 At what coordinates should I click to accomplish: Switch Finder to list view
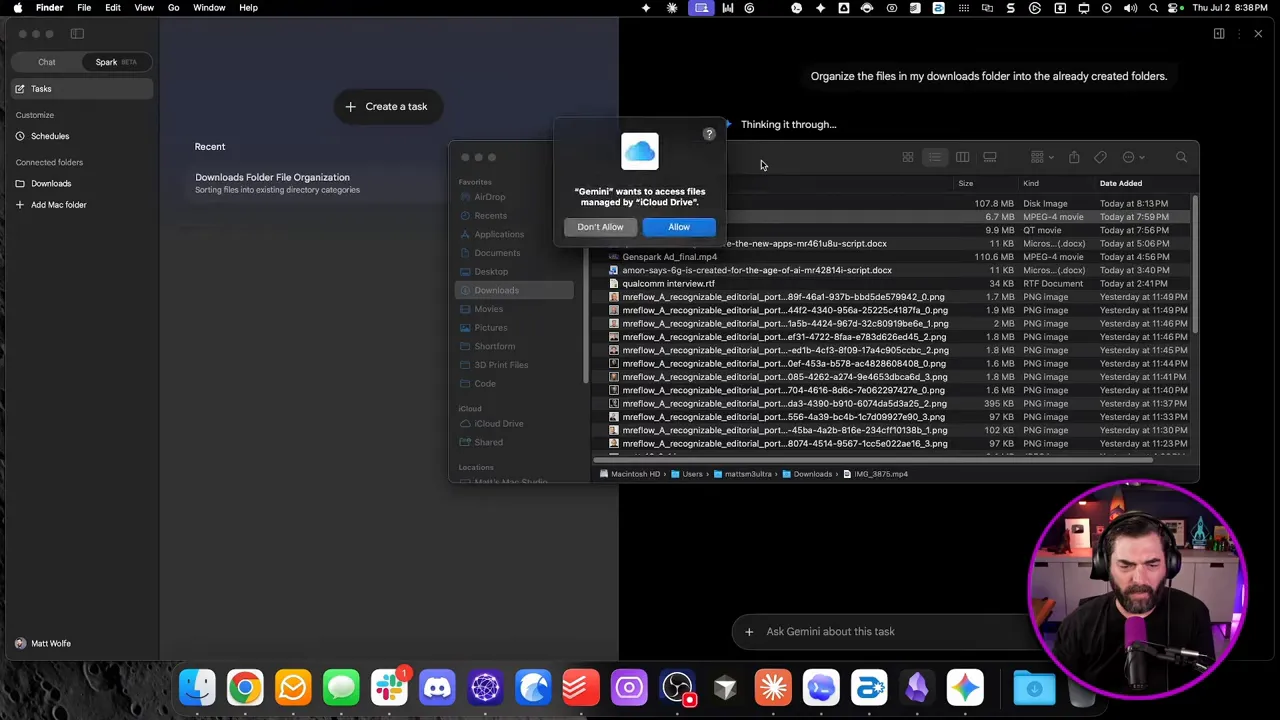click(x=934, y=158)
